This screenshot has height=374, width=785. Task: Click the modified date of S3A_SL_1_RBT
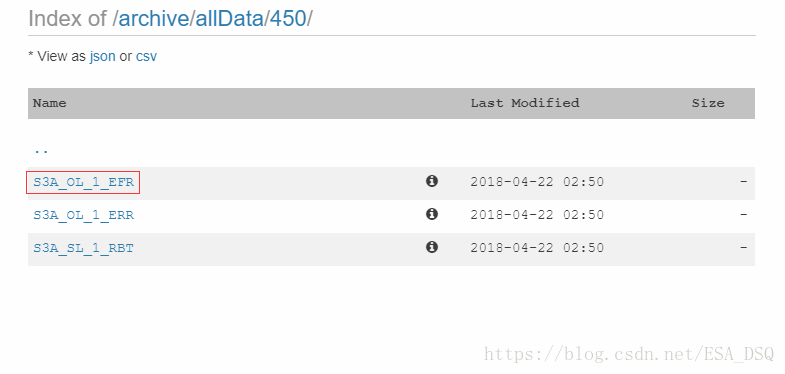(x=537, y=248)
